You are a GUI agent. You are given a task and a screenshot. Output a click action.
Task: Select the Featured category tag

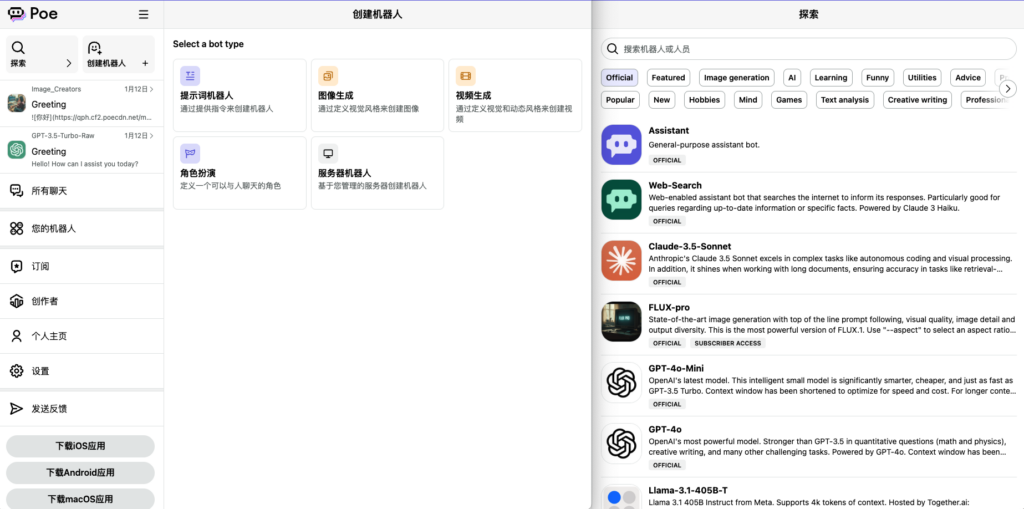(668, 78)
